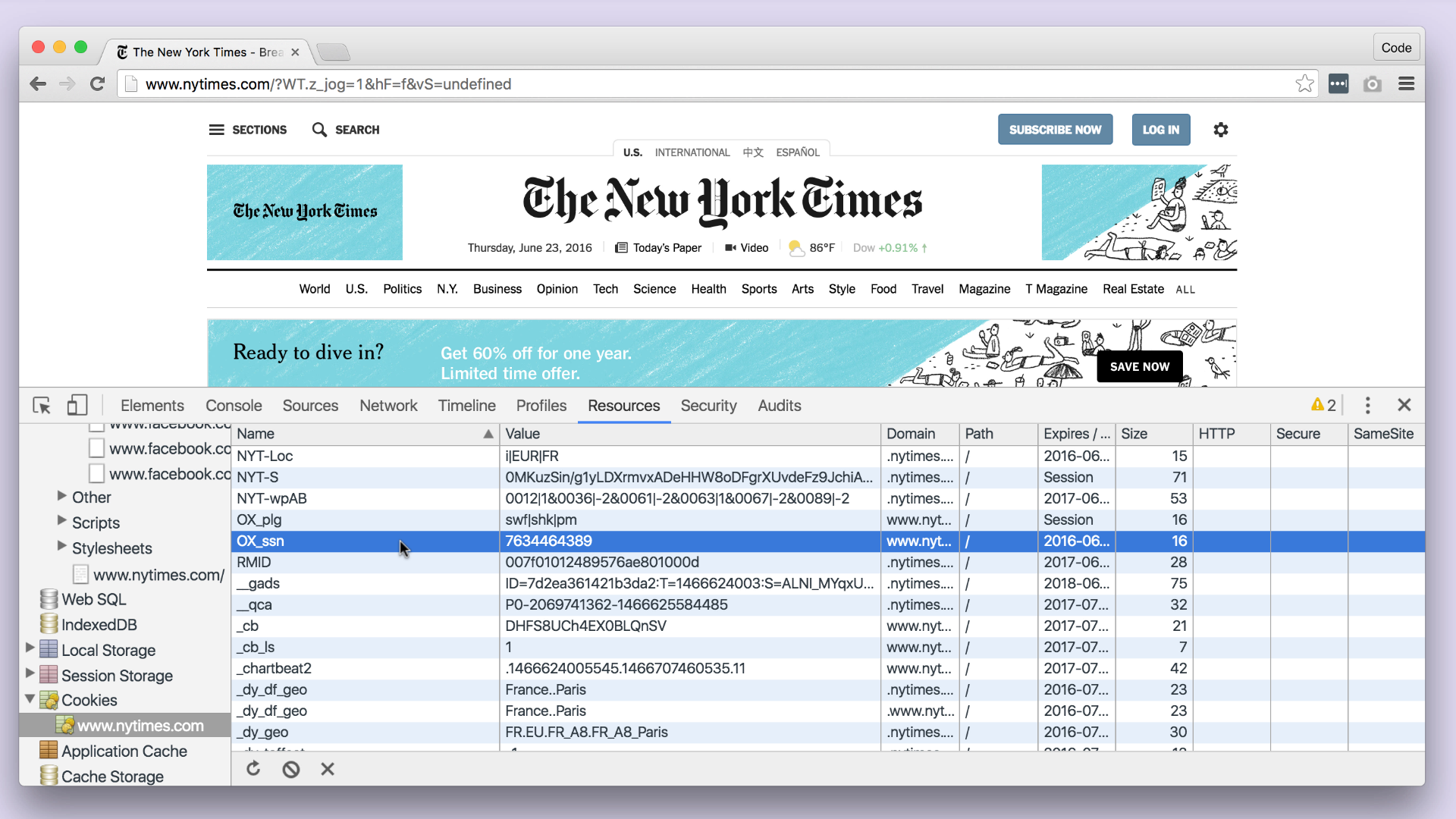Viewport: 1456px width, 819px height.
Task: Expand the Local Storage section
Action: coord(31,650)
